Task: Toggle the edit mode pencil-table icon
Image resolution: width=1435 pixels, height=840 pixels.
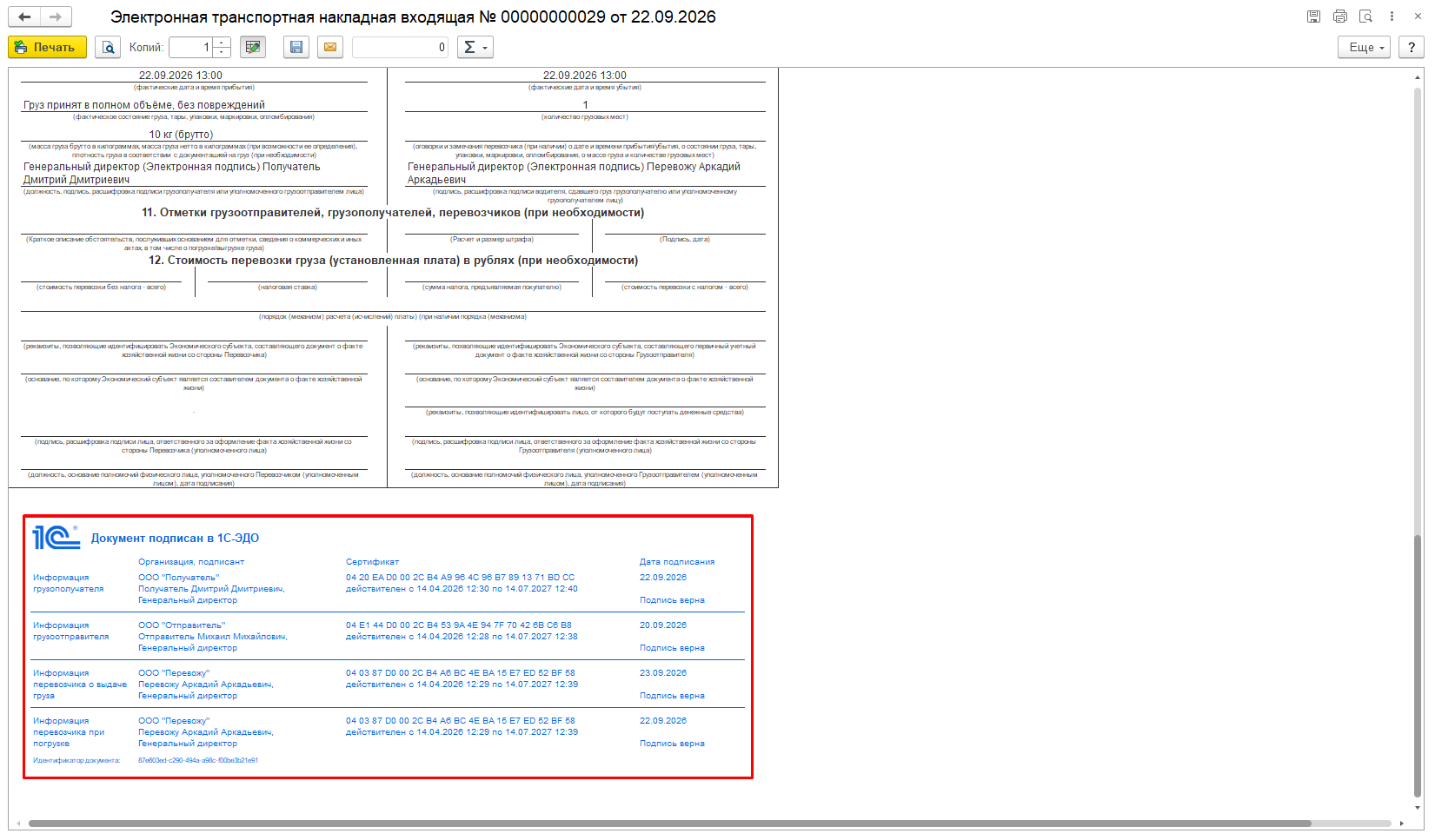Action: point(253,47)
